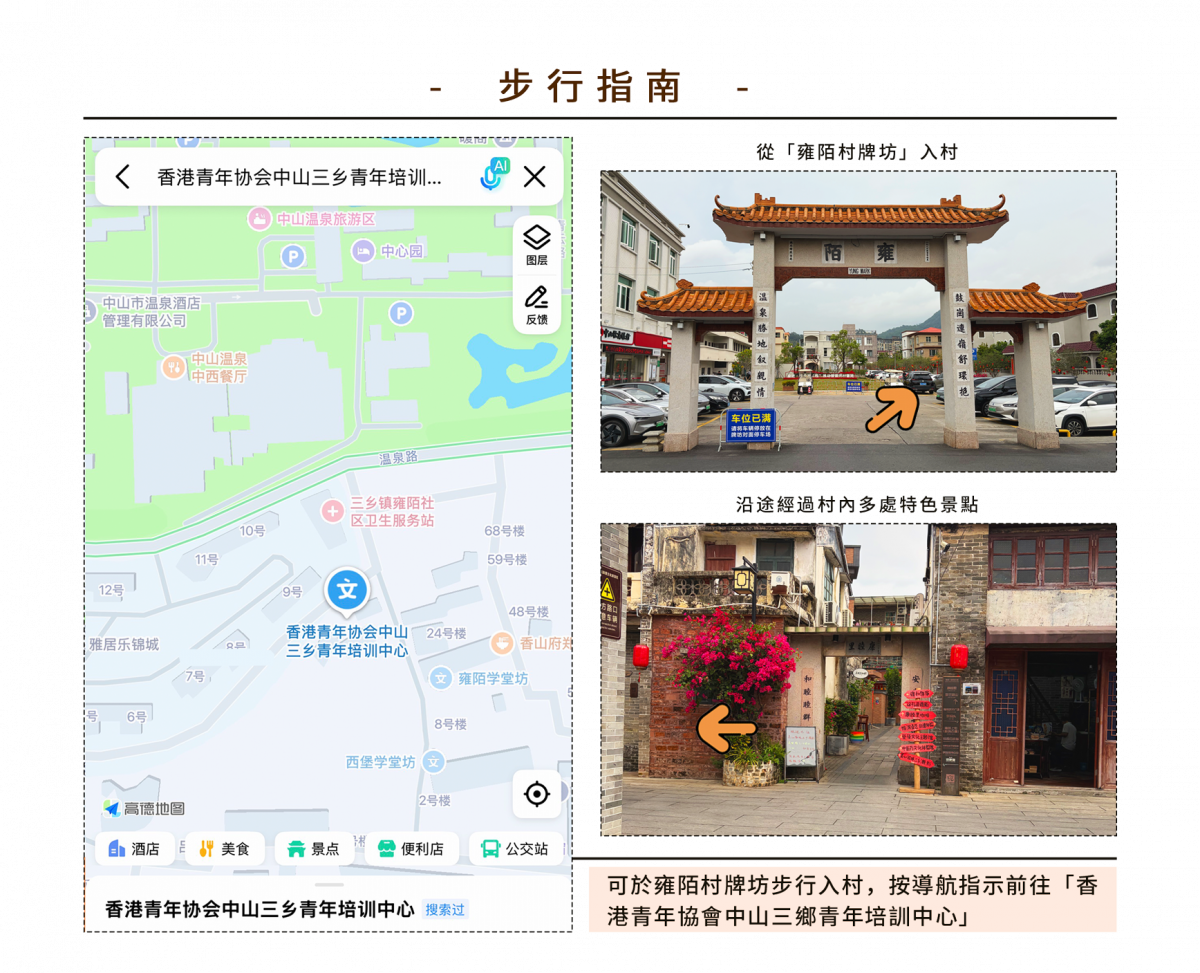Clear the search with the X icon

(535, 177)
